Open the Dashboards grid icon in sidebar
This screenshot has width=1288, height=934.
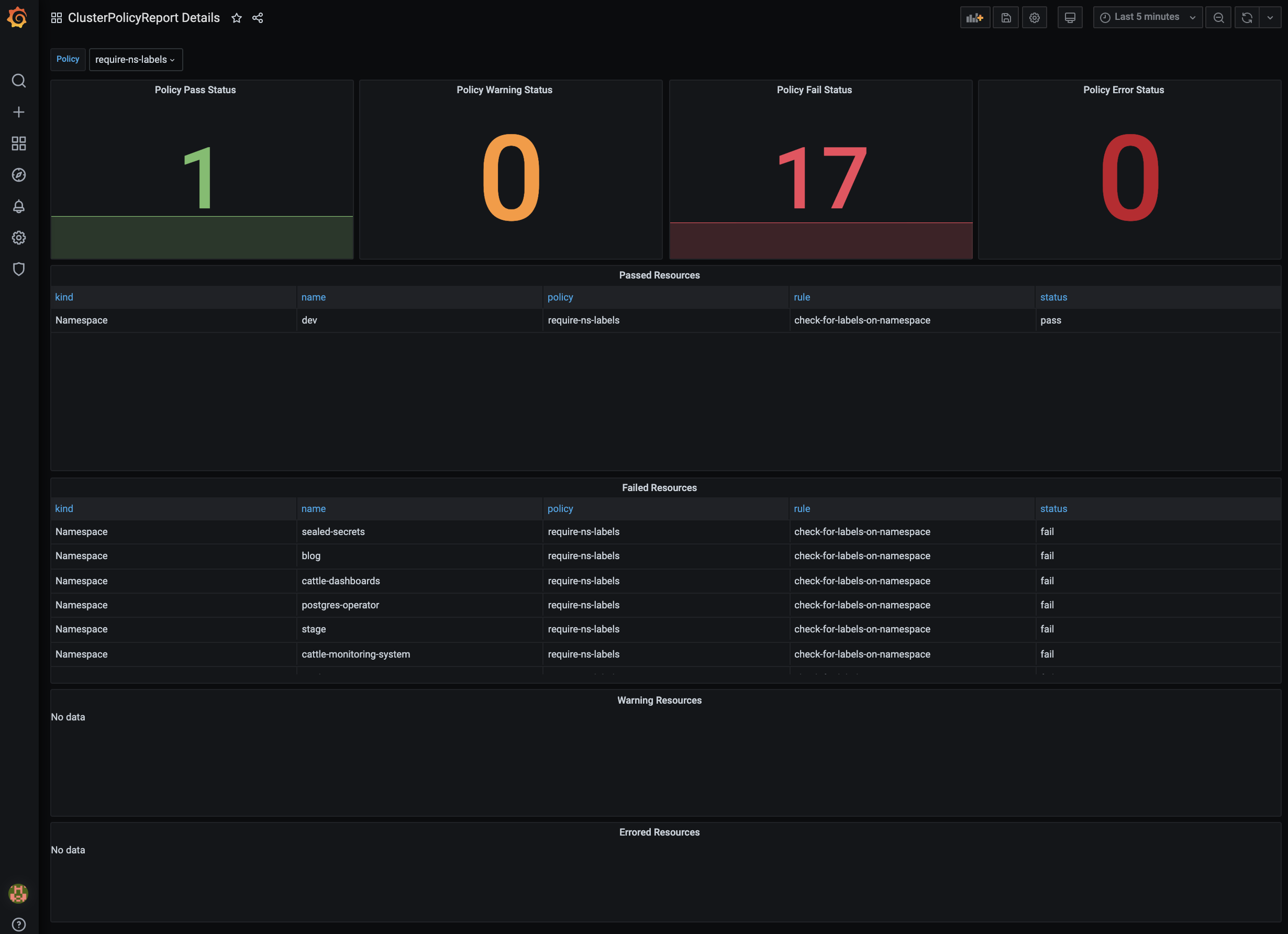pos(19,143)
